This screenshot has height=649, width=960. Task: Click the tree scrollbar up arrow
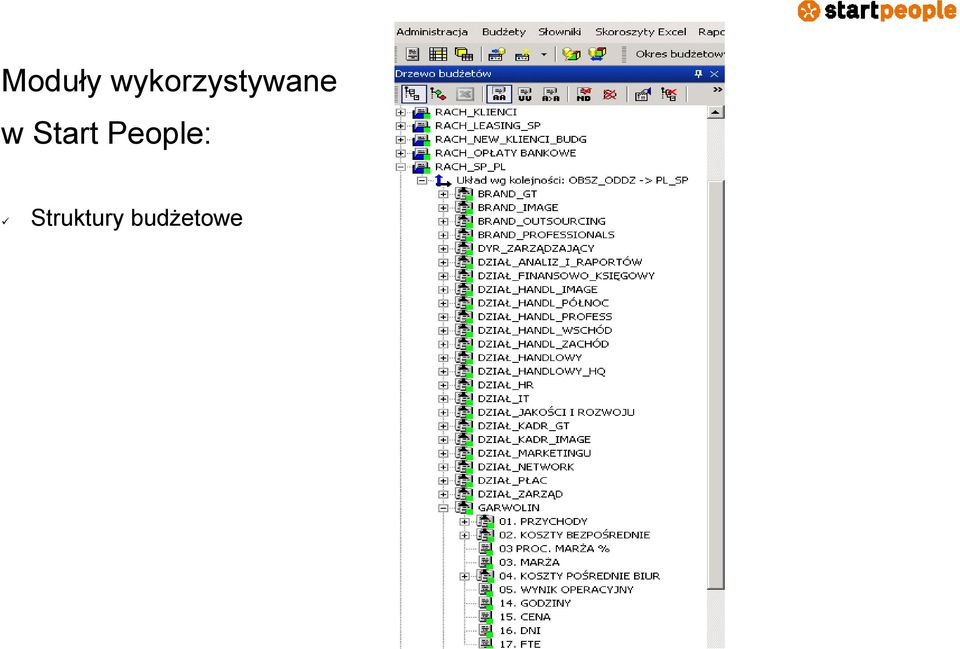coord(715,113)
